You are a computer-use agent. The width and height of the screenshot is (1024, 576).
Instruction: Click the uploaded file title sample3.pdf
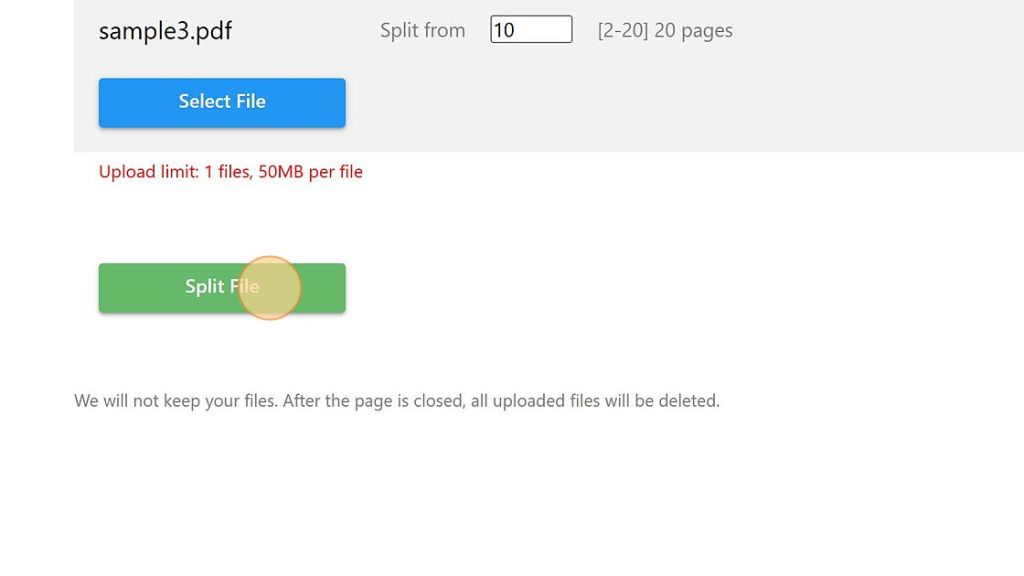166,31
